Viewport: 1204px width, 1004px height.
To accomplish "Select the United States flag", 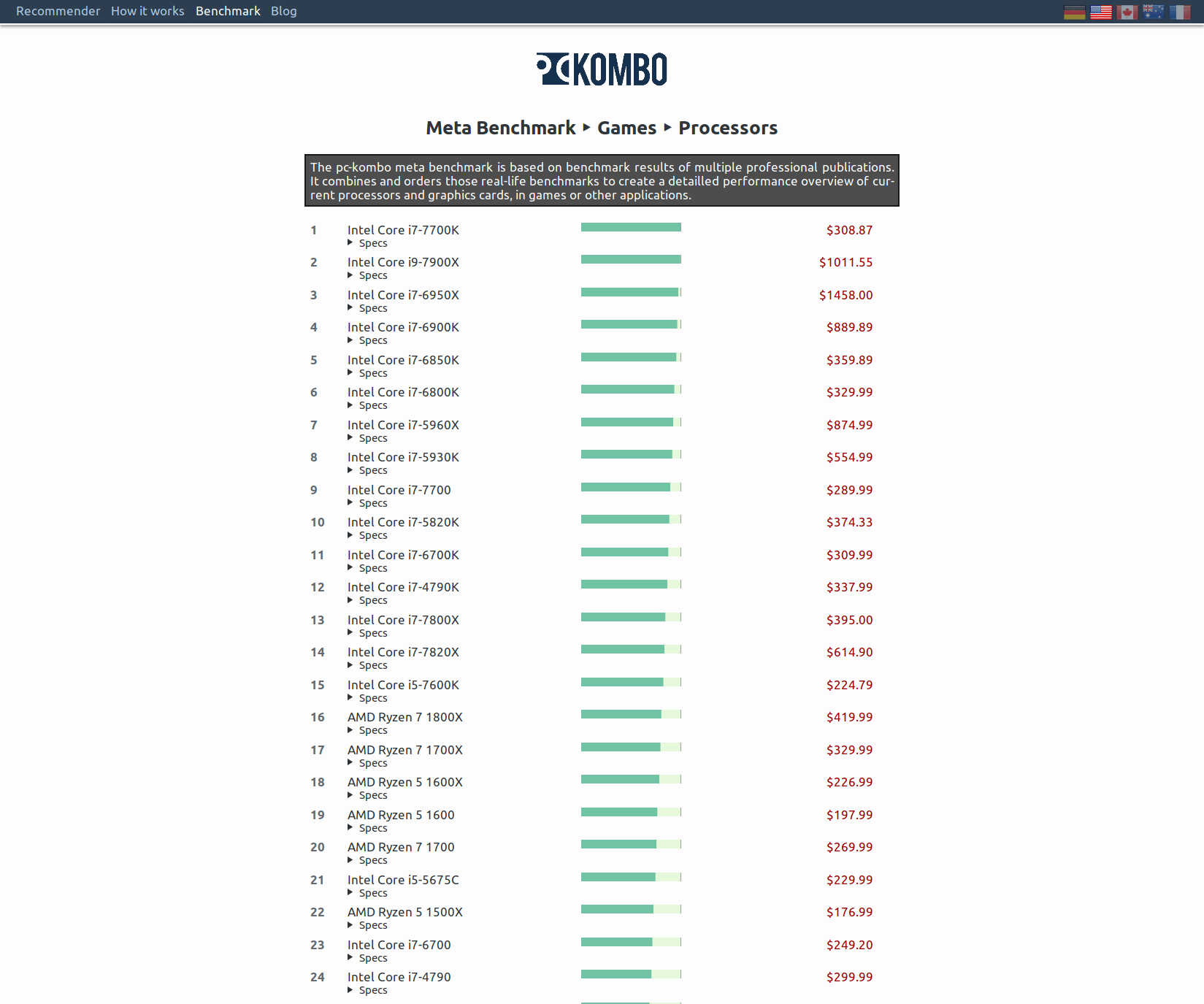I will coord(1100,12).
